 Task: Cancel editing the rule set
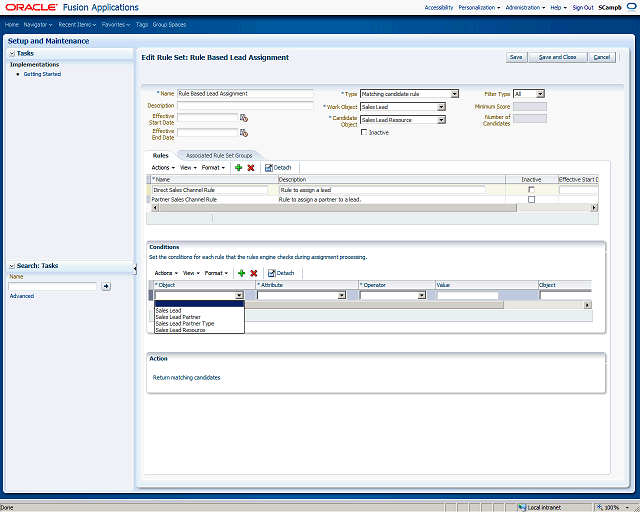[x=602, y=57]
